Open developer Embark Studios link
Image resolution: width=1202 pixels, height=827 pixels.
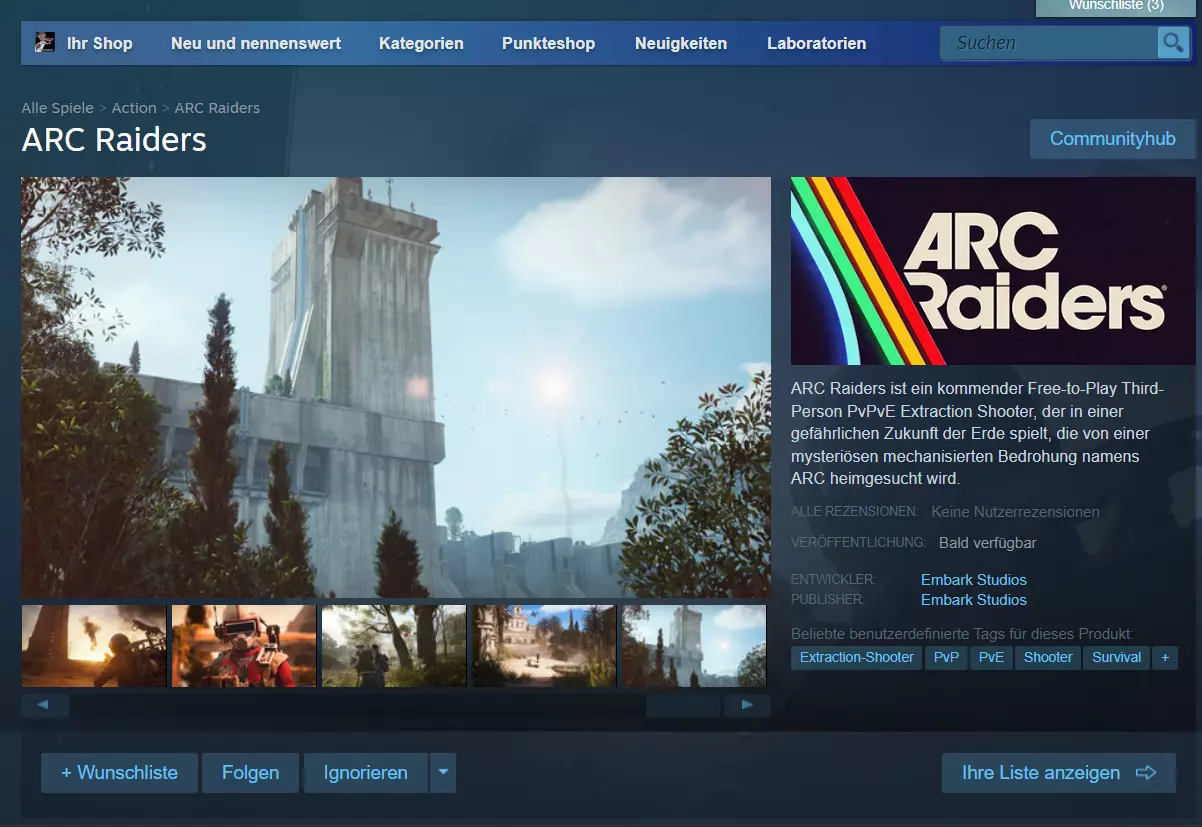click(x=974, y=580)
